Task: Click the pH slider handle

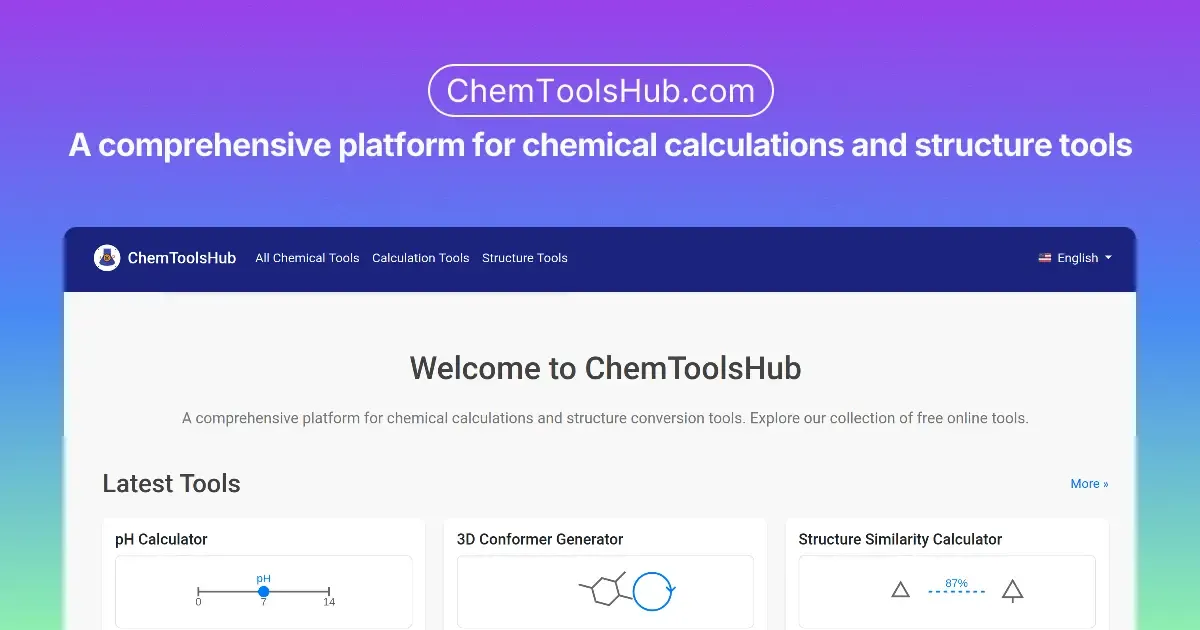Action: pyautogui.click(x=263, y=592)
